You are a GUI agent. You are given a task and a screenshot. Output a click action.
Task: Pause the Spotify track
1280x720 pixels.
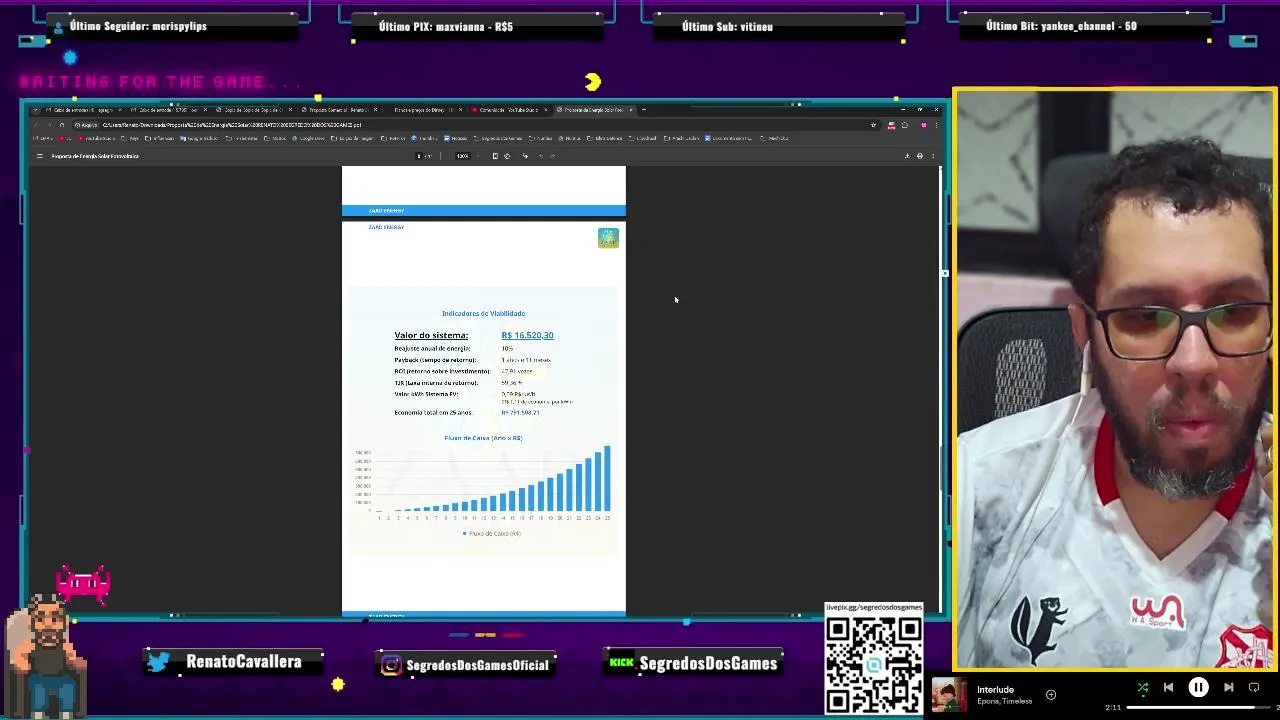[1198, 687]
